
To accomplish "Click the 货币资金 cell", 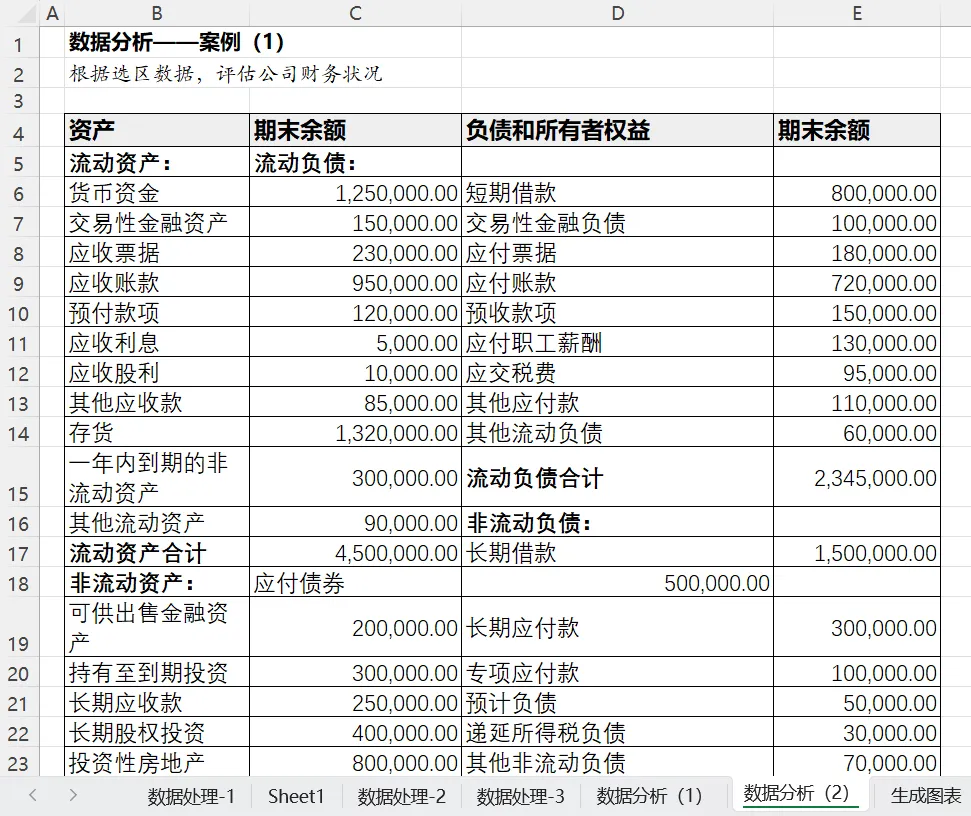I will click(157, 193).
